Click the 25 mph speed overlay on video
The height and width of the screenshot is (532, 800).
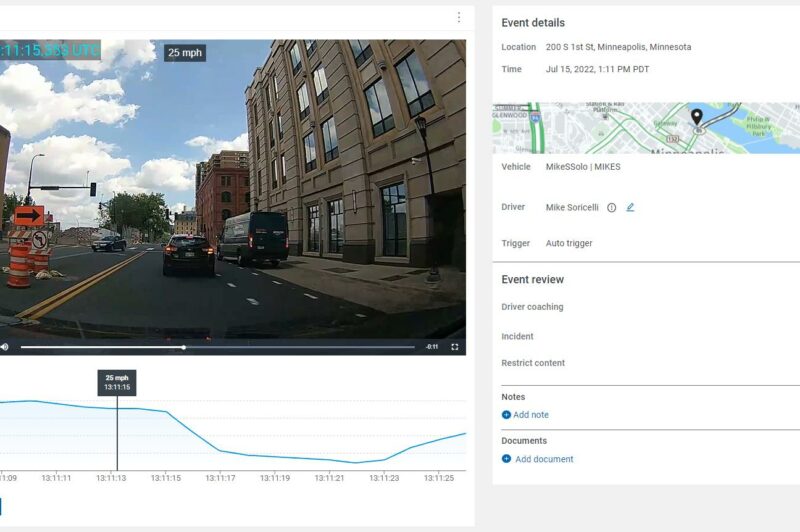pos(185,53)
